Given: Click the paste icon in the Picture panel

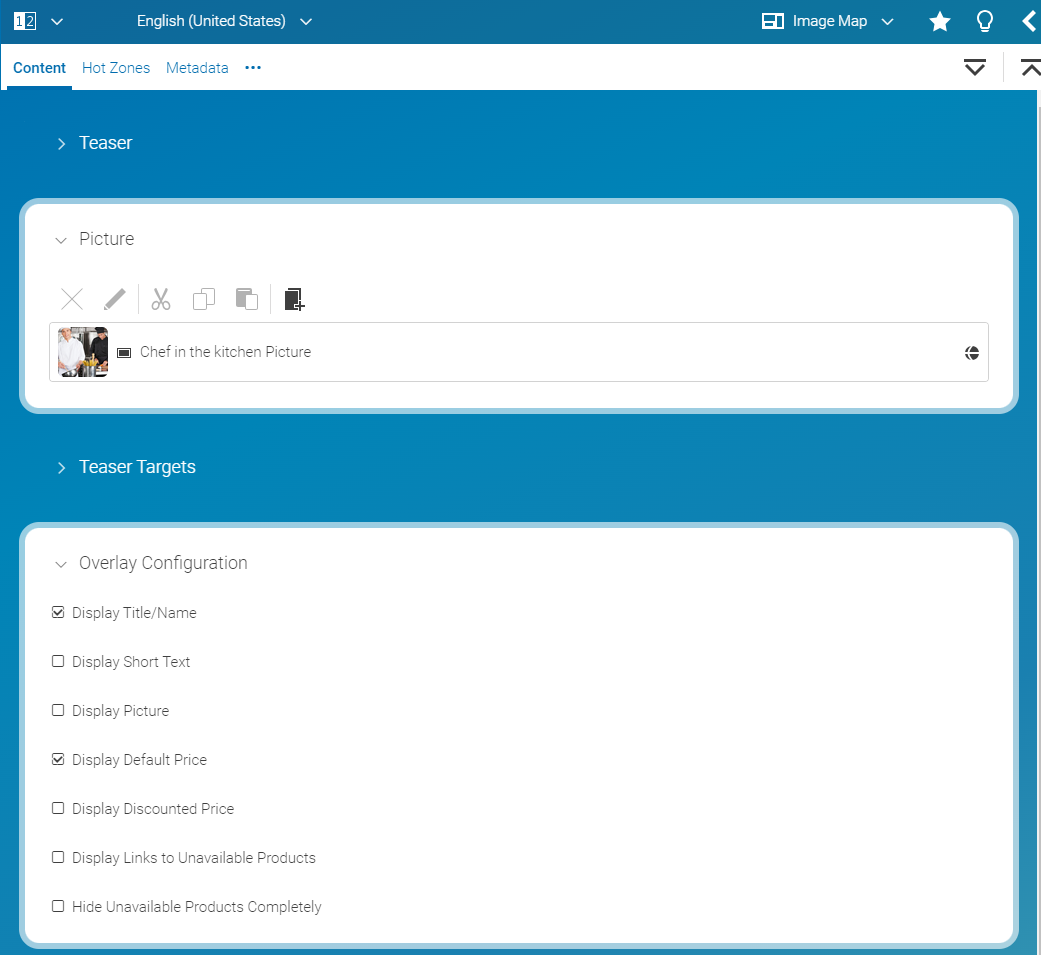Looking at the screenshot, I should point(246,298).
